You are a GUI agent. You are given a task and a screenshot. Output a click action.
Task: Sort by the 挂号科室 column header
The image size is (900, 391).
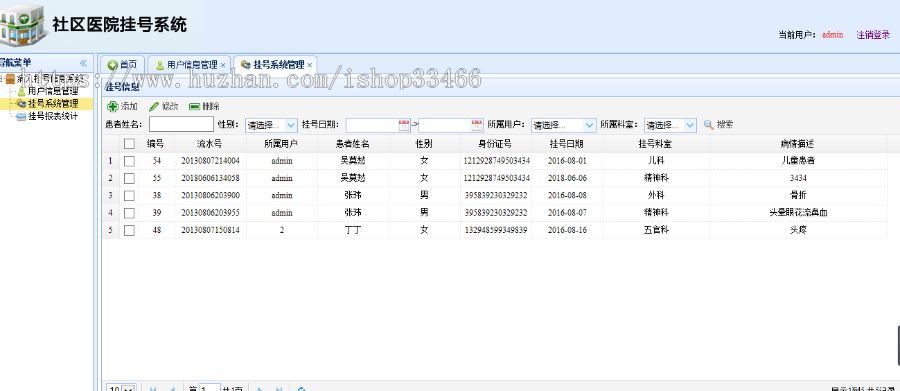click(656, 144)
